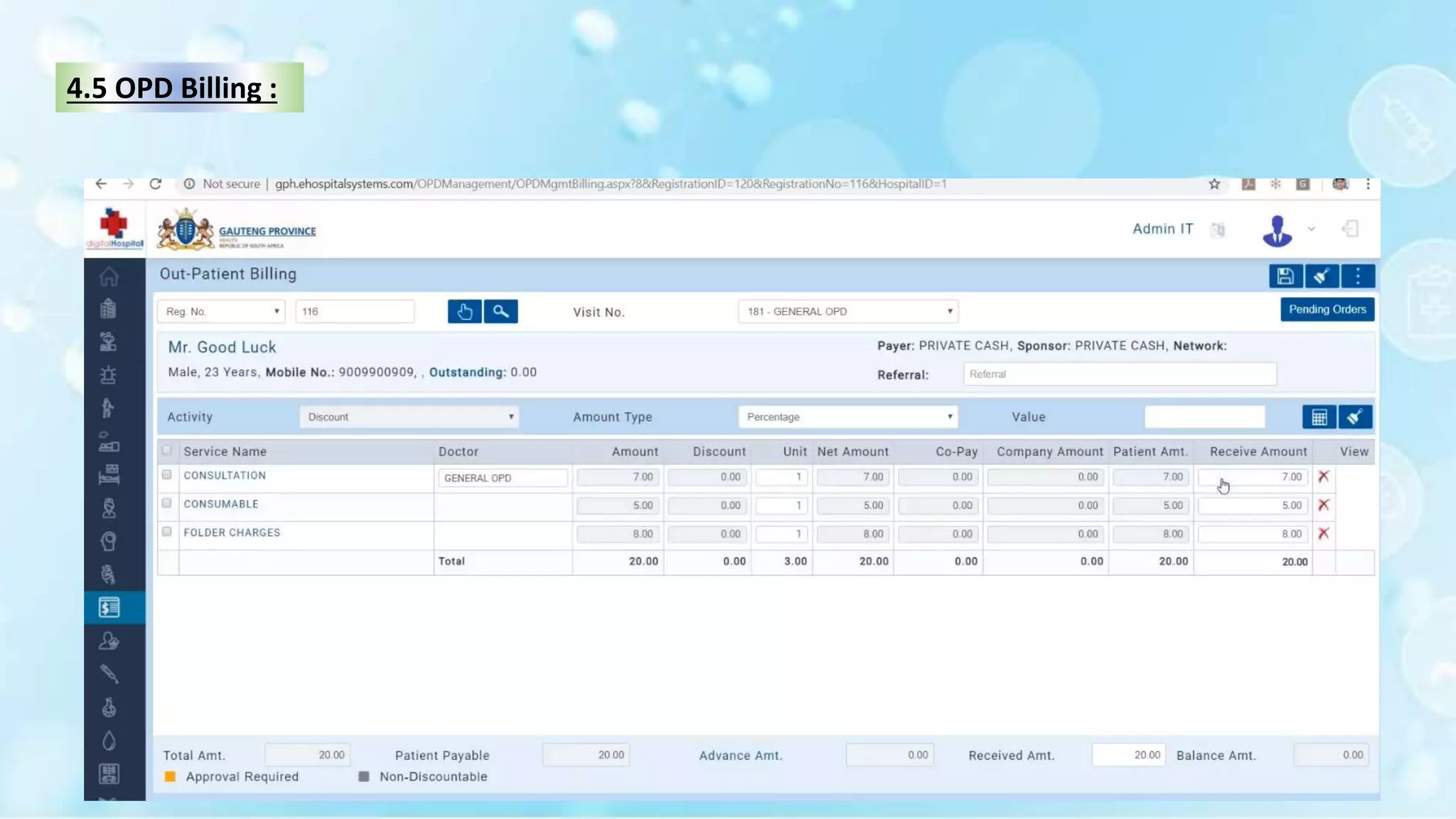Click the CONSULTATION receive amount field
Screen dimensions: 1456x819
(1253, 477)
